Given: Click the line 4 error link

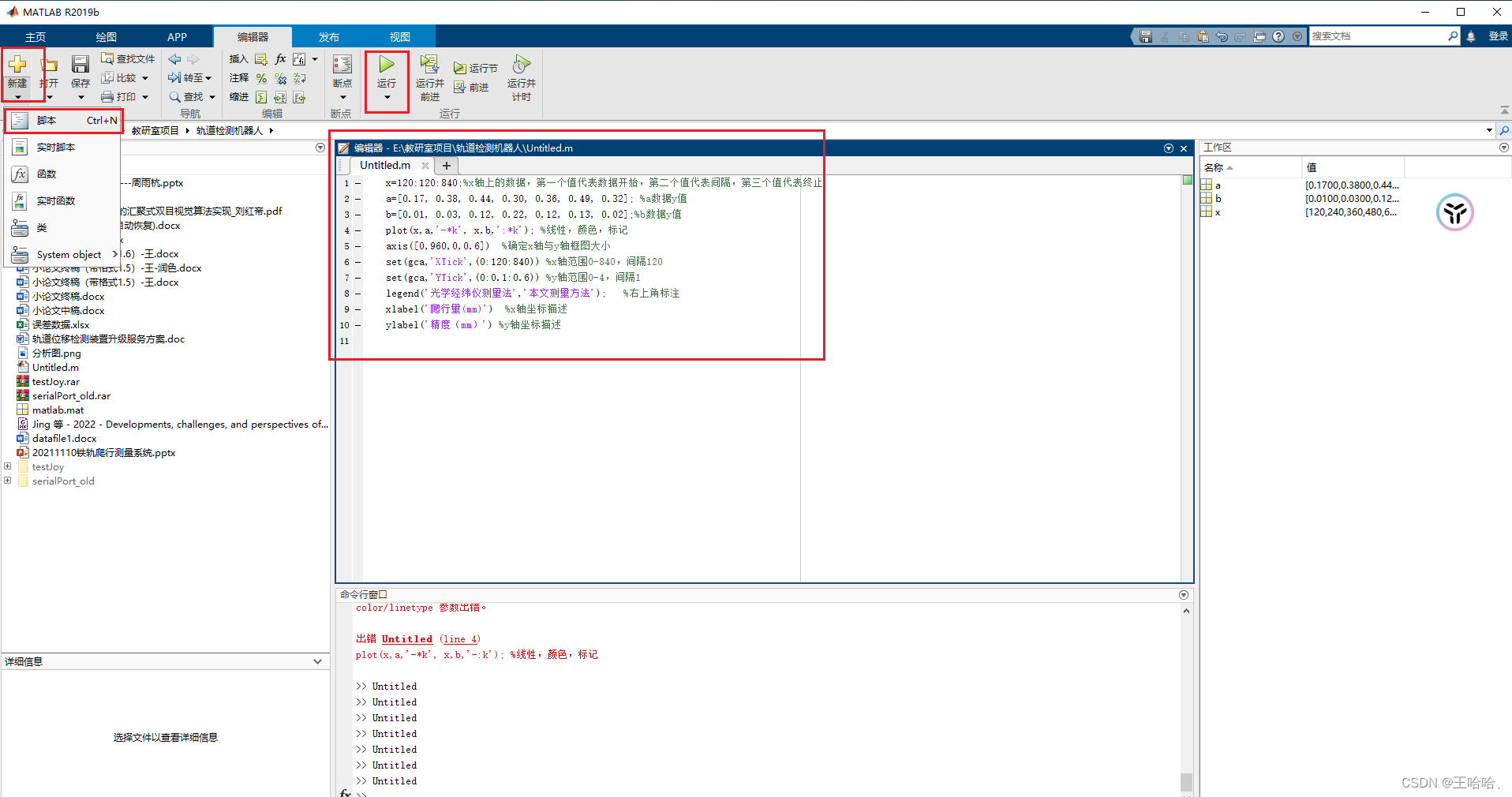Looking at the screenshot, I should [x=459, y=639].
